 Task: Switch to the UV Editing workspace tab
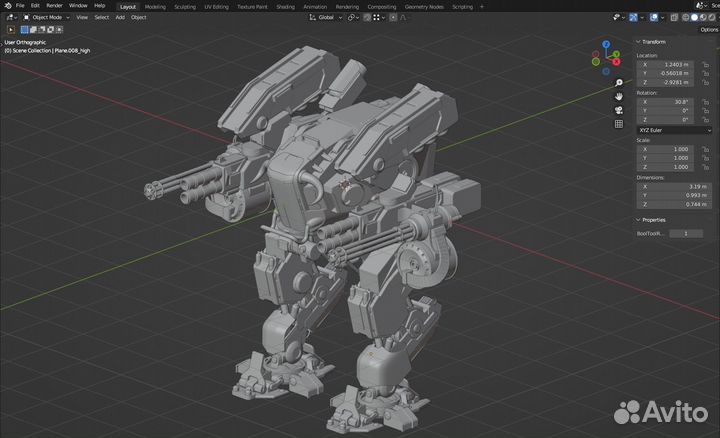(216, 6)
